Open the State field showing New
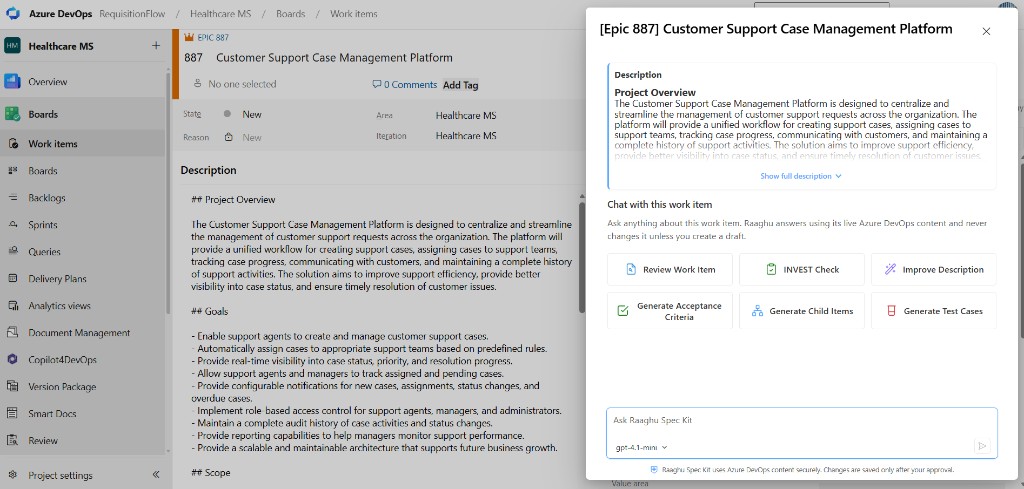 tap(251, 115)
